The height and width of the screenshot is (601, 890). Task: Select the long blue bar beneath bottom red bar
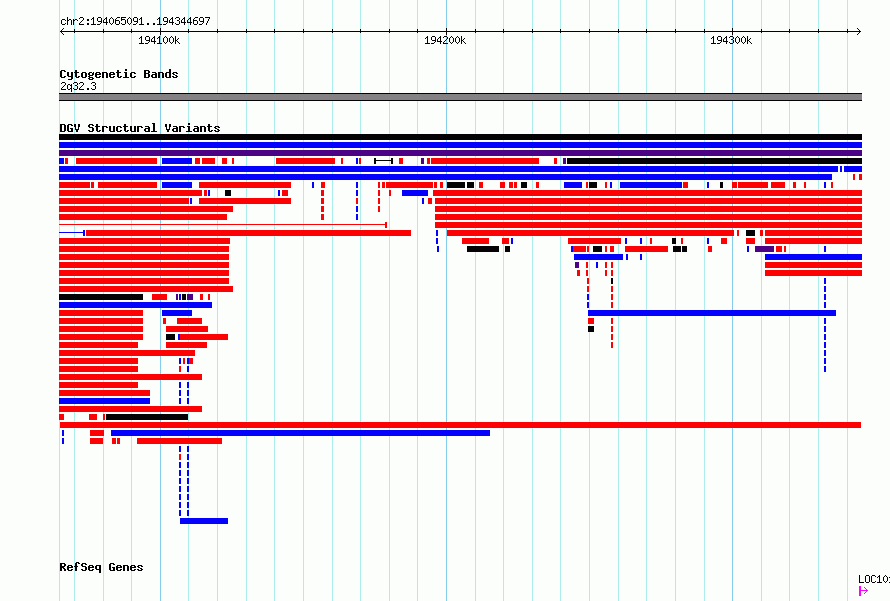[x=300, y=433]
